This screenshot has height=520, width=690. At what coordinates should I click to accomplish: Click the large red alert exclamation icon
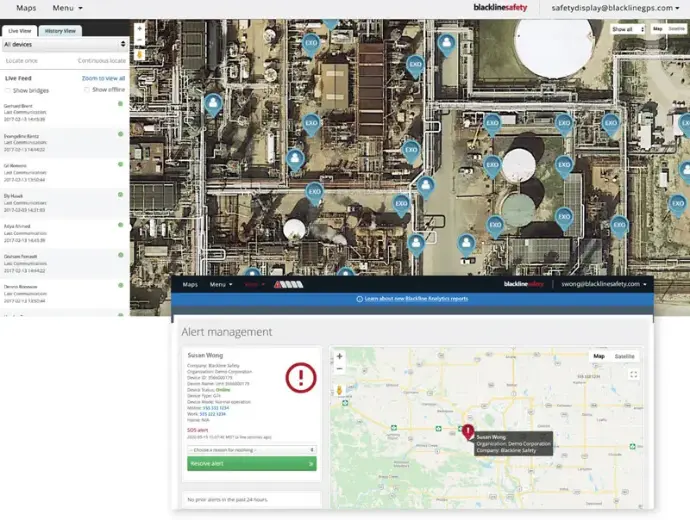coord(300,377)
